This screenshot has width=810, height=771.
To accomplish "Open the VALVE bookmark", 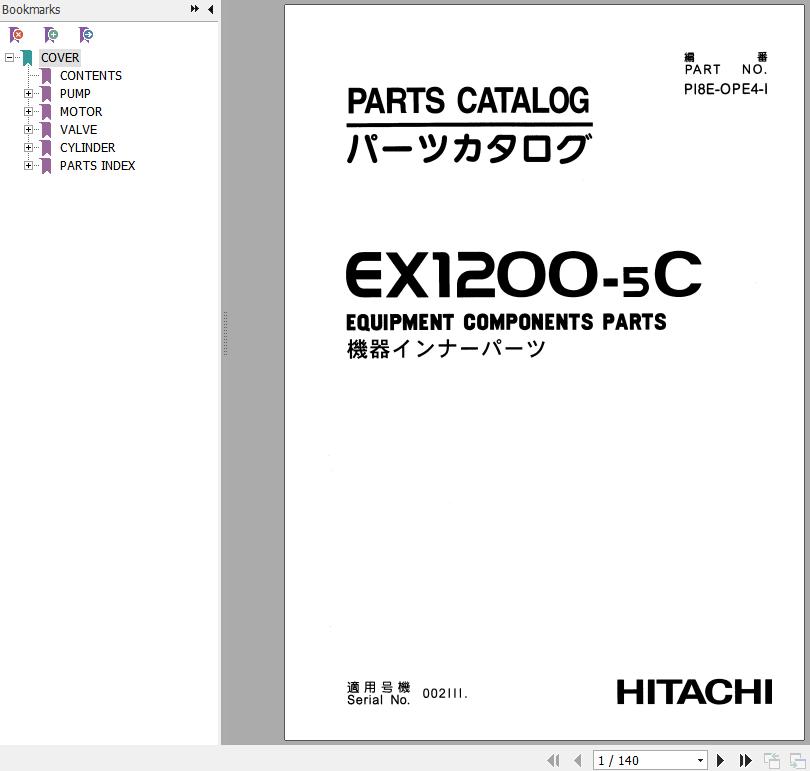I will (79, 130).
